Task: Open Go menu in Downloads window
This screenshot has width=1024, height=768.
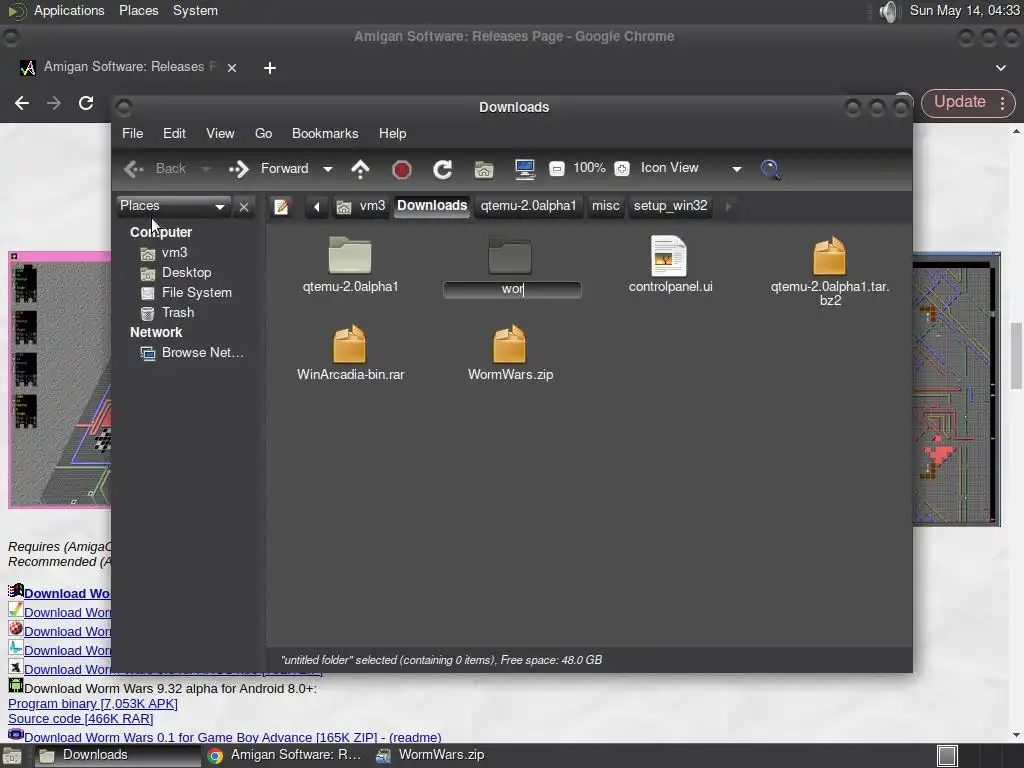Action: point(263,133)
